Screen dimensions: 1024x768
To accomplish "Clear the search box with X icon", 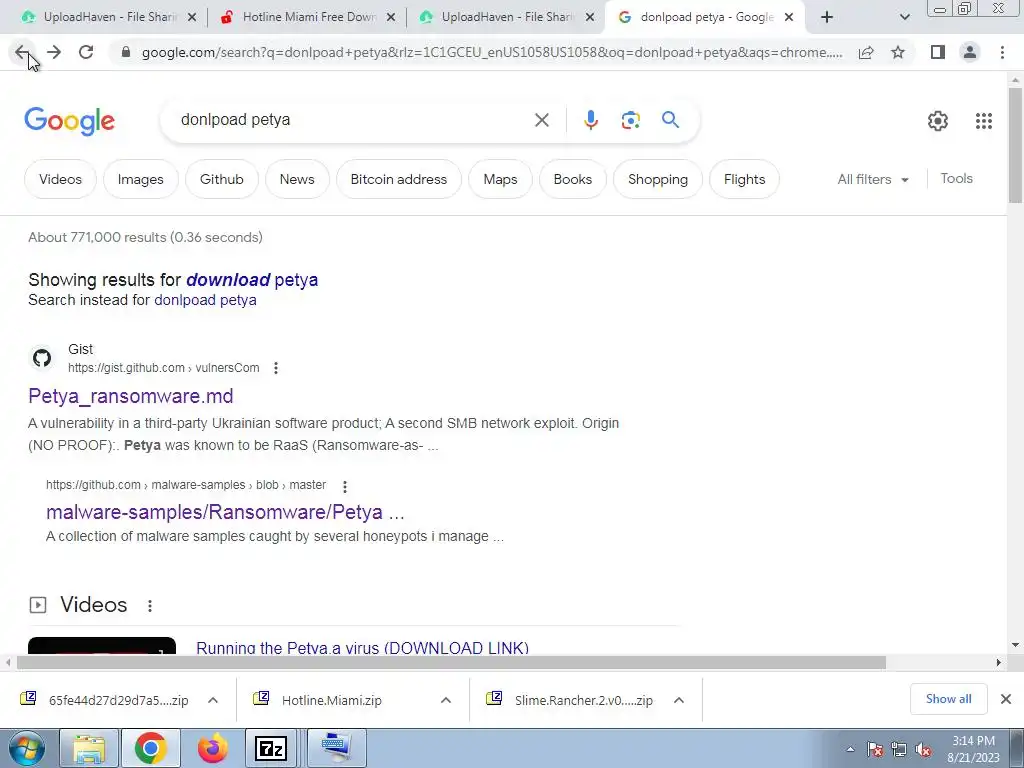I will click(x=541, y=120).
